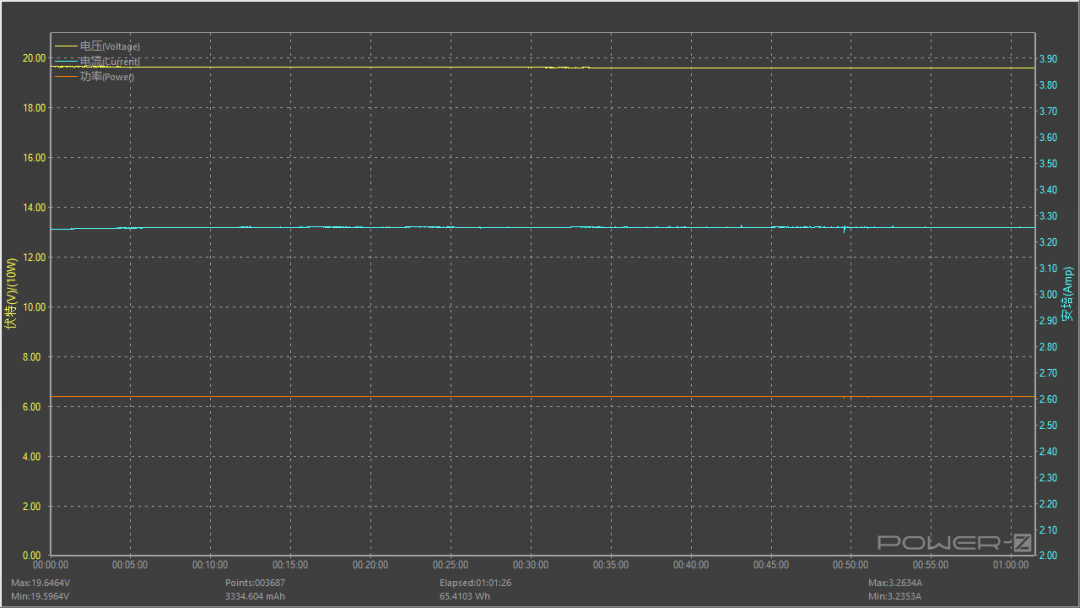Click the 2.60 ampere axis label
Image resolution: width=1080 pixels, height=608 pixels.
click(1048, 399)
